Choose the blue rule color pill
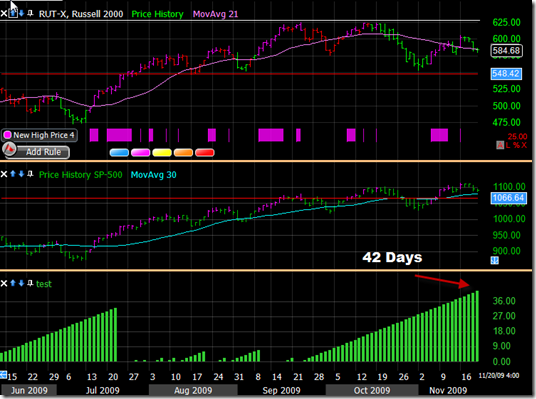The height and width of the screenshot is (399, 536). tap(119, 152)
